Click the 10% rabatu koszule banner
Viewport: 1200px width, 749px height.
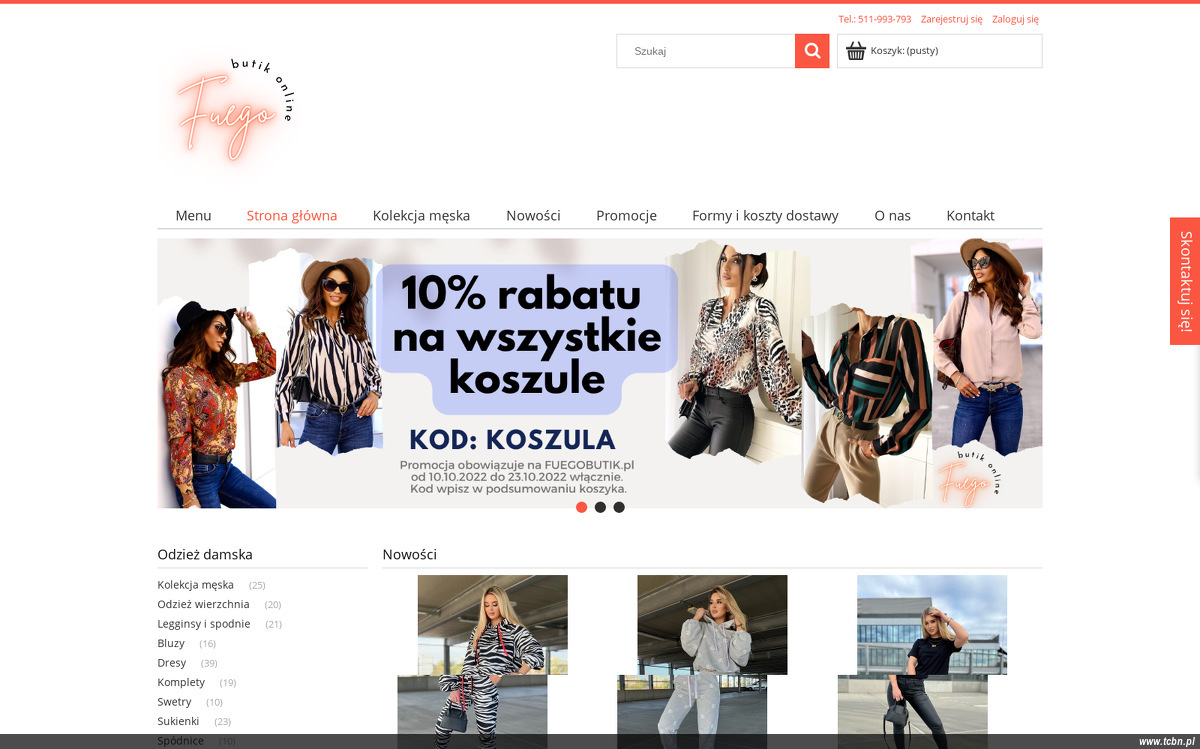point(600,373)
